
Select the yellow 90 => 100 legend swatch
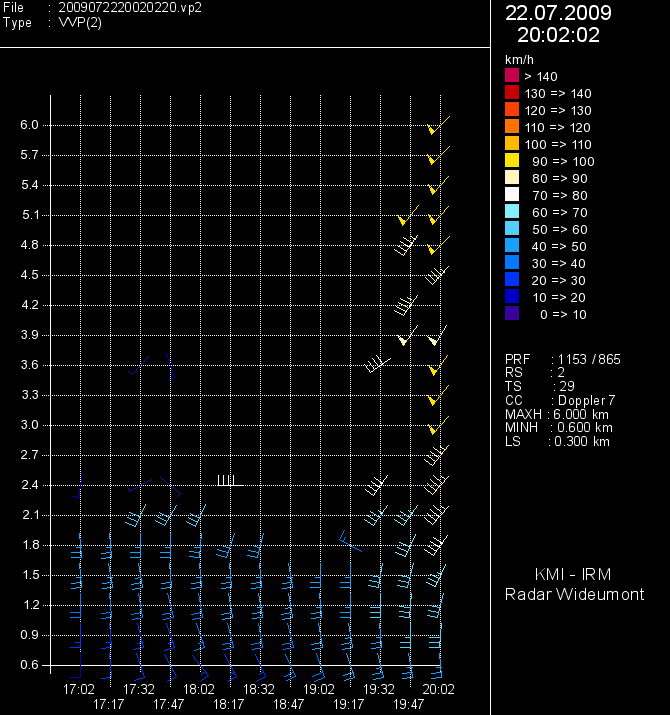point(512,161)
